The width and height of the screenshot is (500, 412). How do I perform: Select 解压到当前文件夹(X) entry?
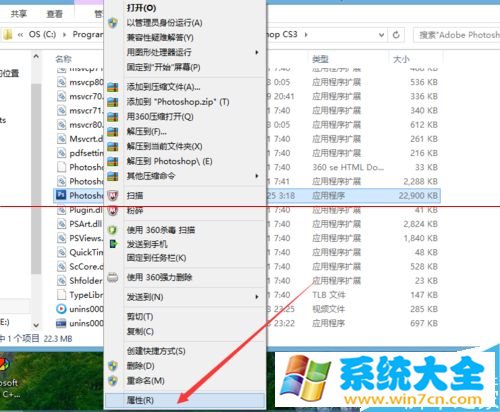[164, 146]
